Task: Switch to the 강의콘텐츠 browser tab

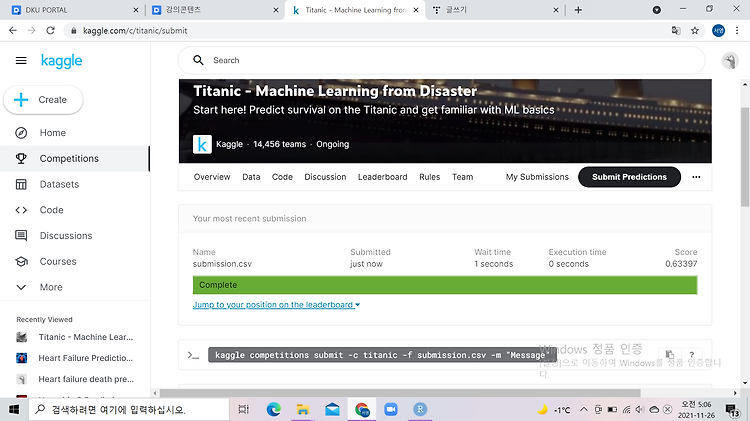Action: coord(214,10)
